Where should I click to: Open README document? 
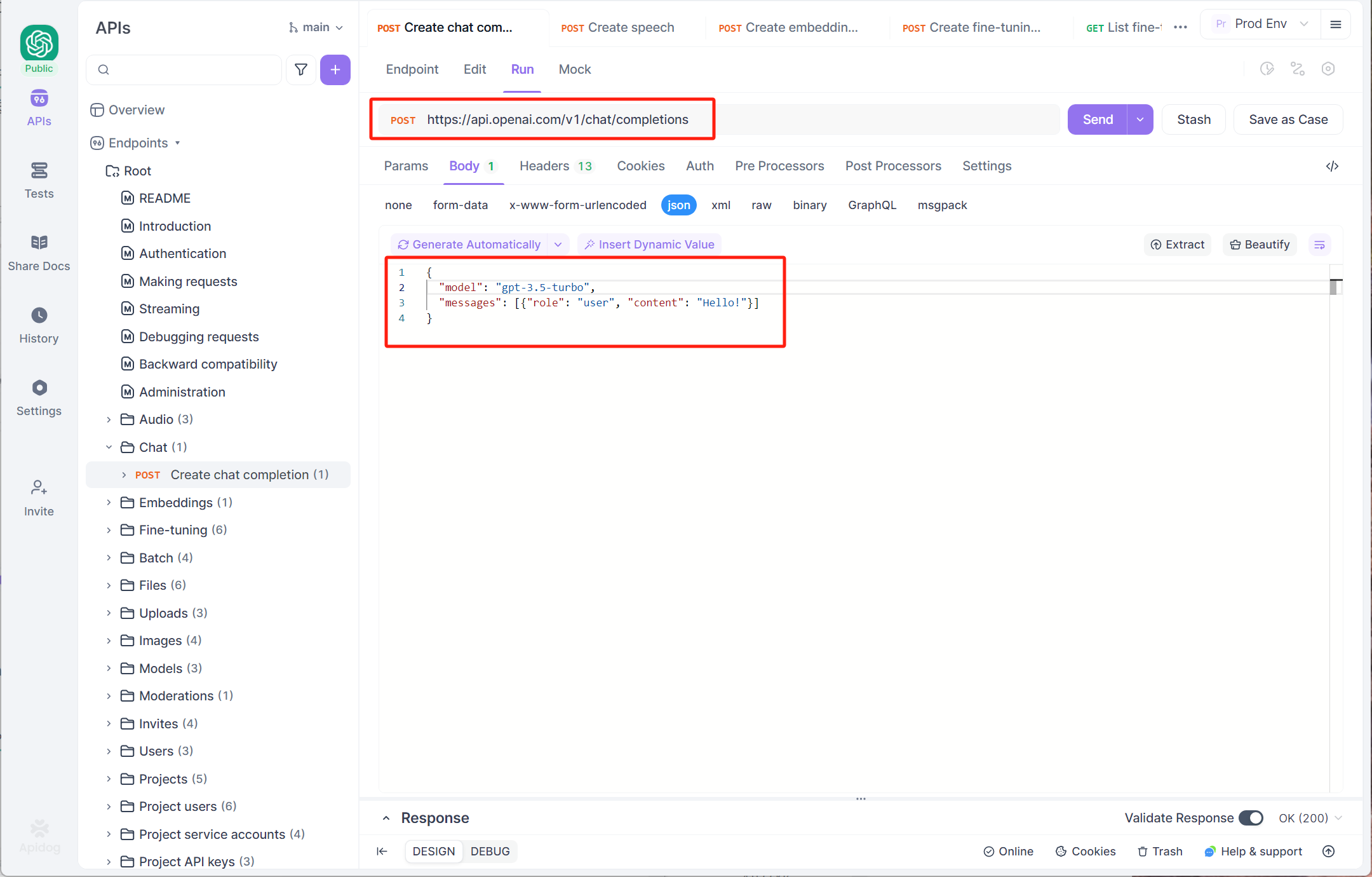click(x=156, y=198)
